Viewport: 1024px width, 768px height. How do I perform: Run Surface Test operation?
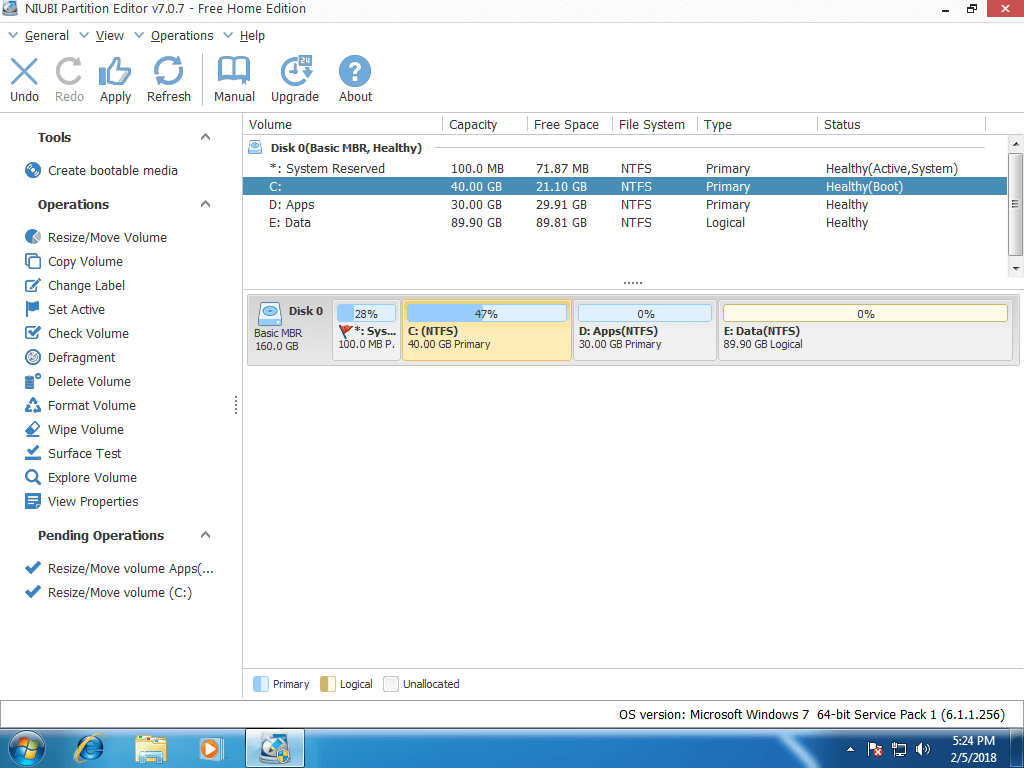pos(73,454)
